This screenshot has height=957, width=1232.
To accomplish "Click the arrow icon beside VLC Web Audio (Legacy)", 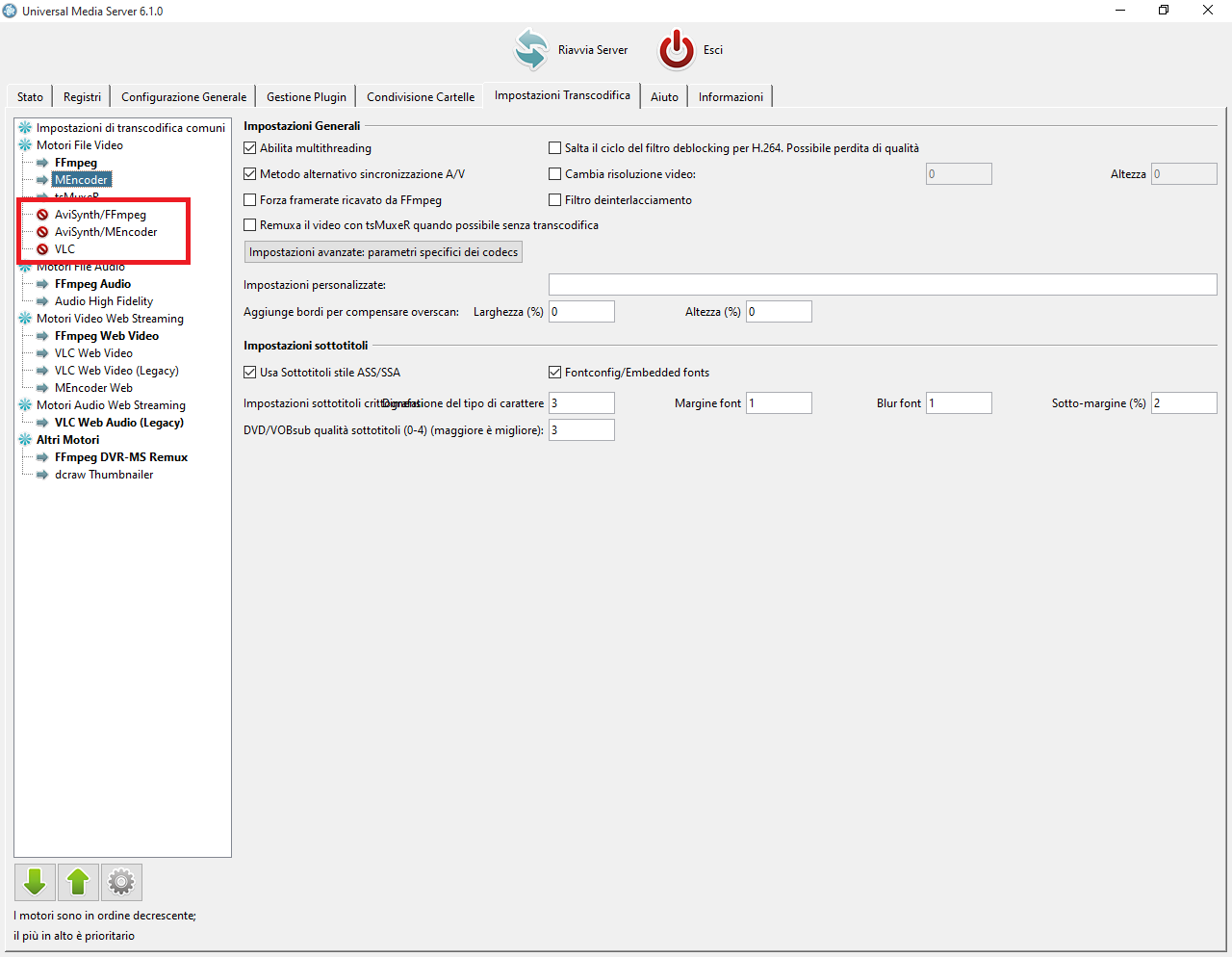I will [42, 423].
